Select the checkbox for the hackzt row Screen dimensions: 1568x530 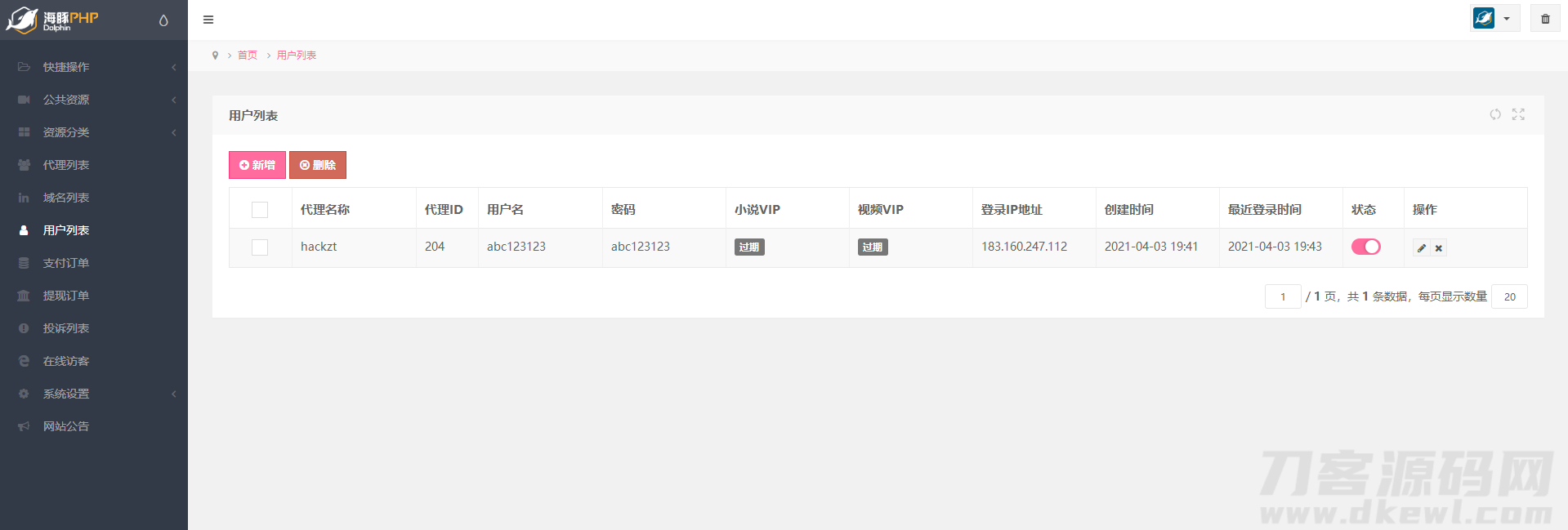[x=260, y=247]
